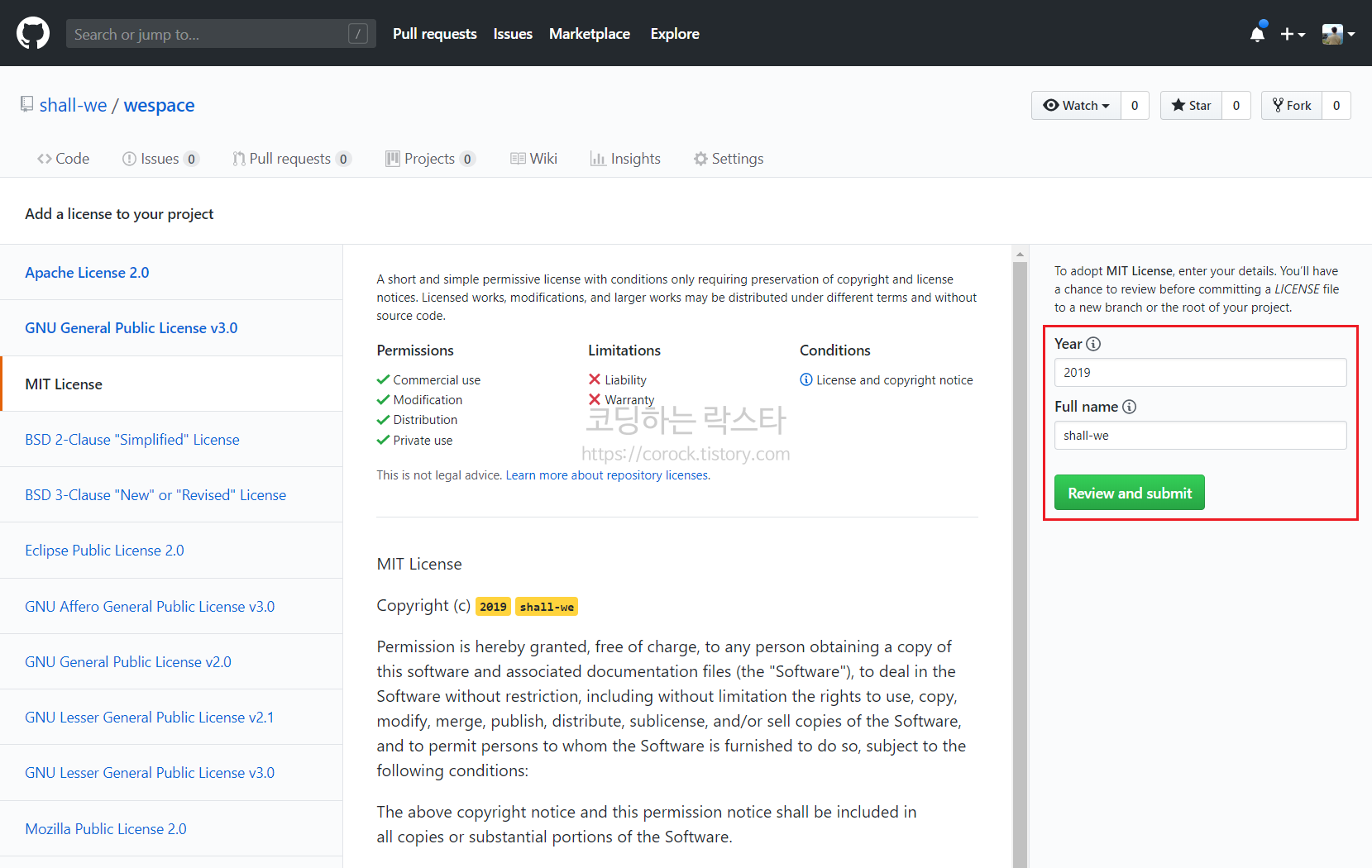The height and width of the screenshot is (868, 1372).
Task: Click the Fork count number
Action: point(1336,105)
